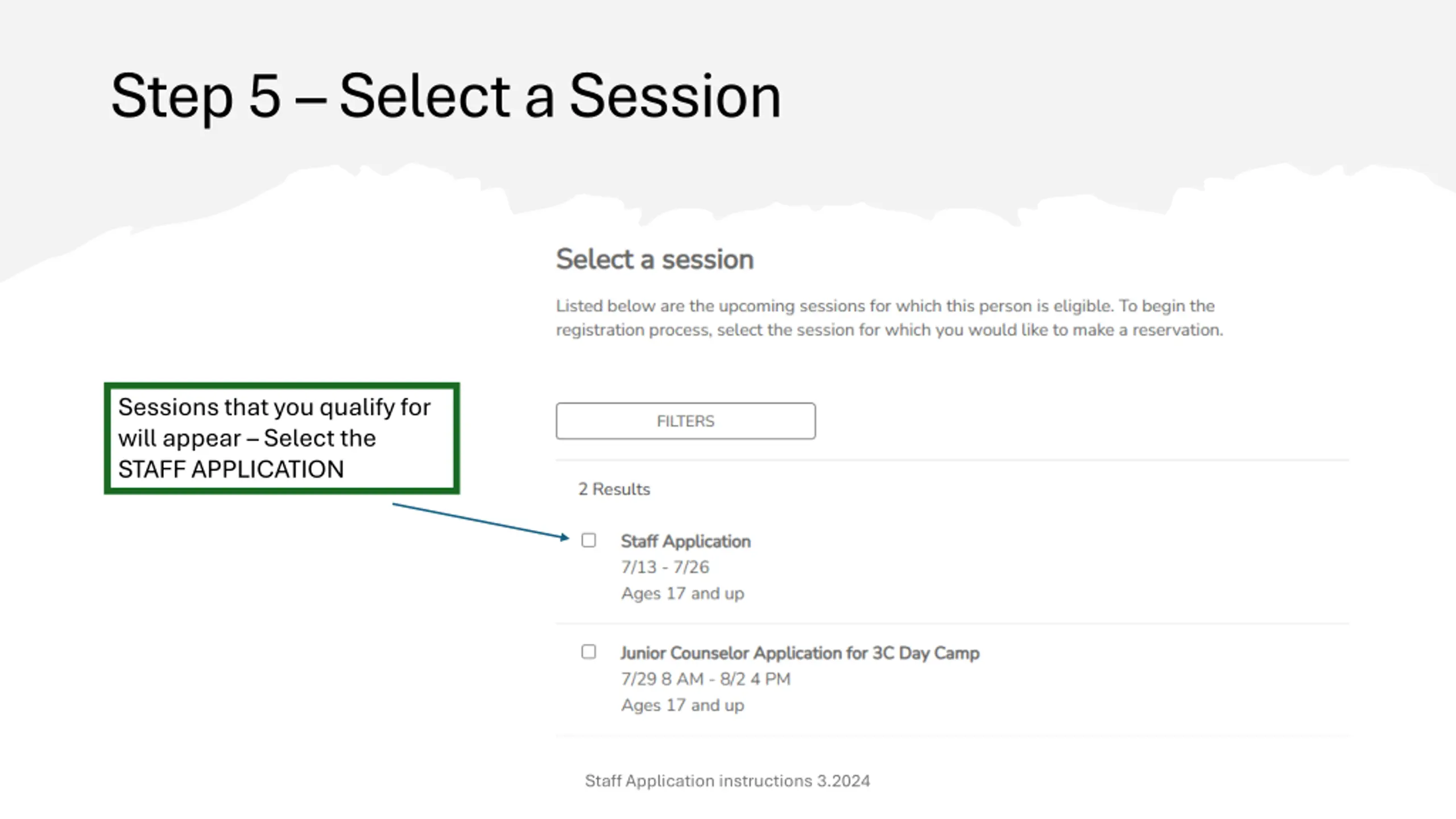Select Junior Counselor Application for 3C Day Camp title

coord(800,653)
